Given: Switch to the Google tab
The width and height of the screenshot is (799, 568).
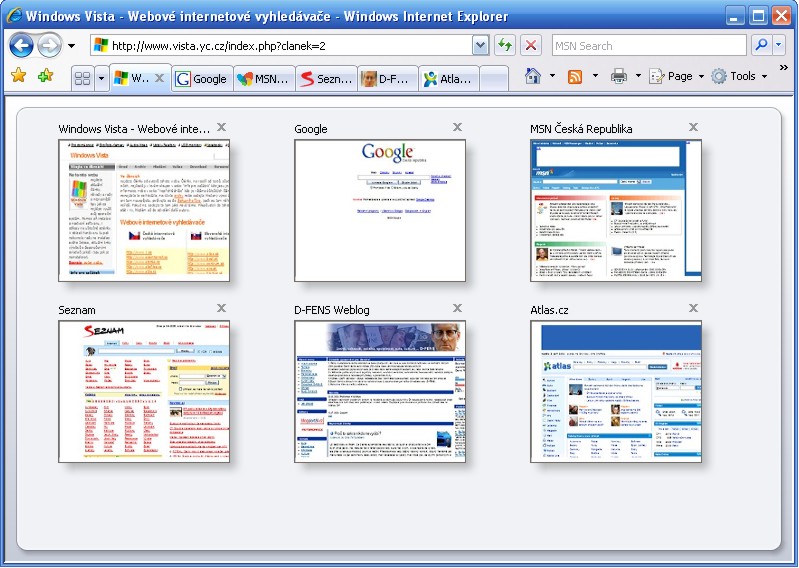Looking at the screenshot, I should (202, 79).
